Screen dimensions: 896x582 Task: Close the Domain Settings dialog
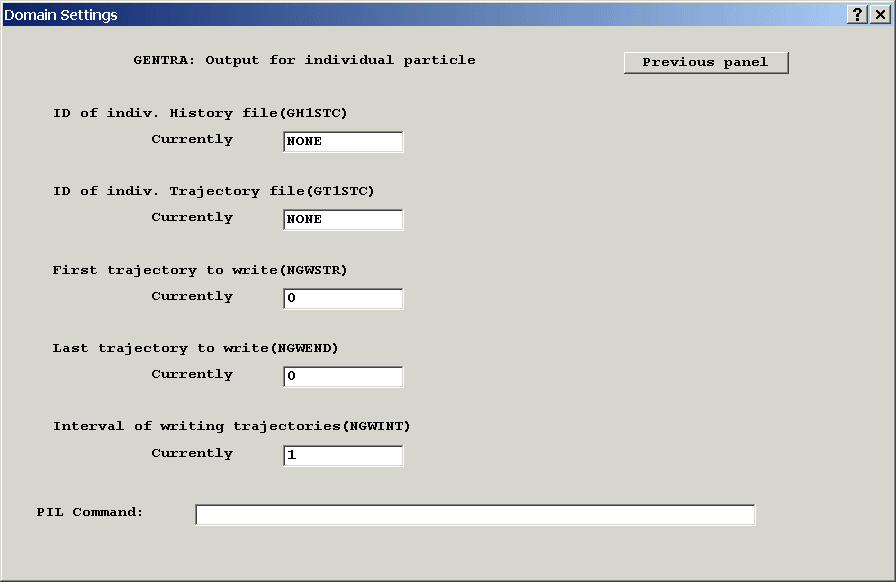[x=879, y=14]
